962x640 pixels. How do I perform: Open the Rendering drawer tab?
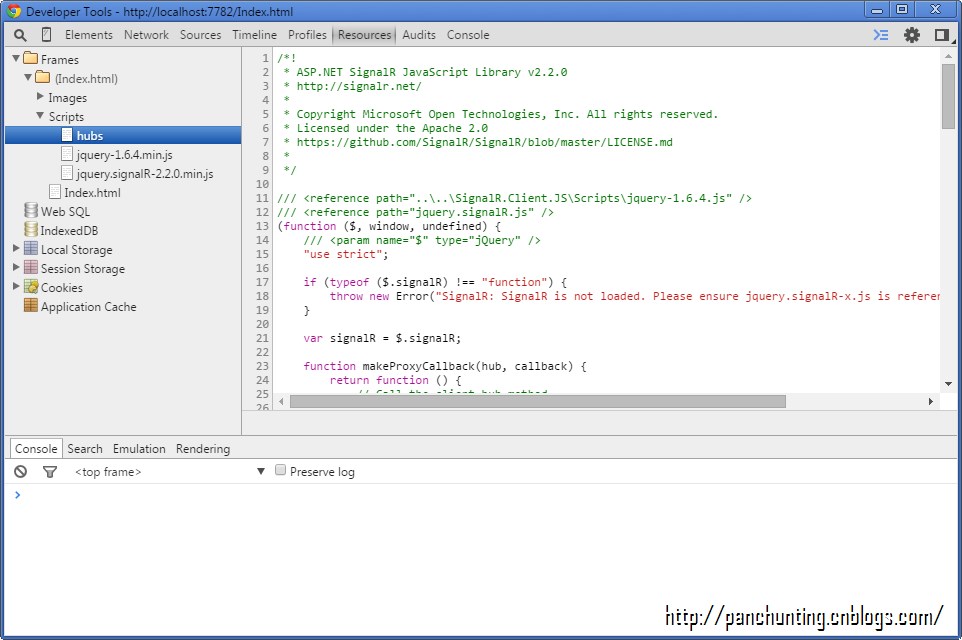(203, 449)
